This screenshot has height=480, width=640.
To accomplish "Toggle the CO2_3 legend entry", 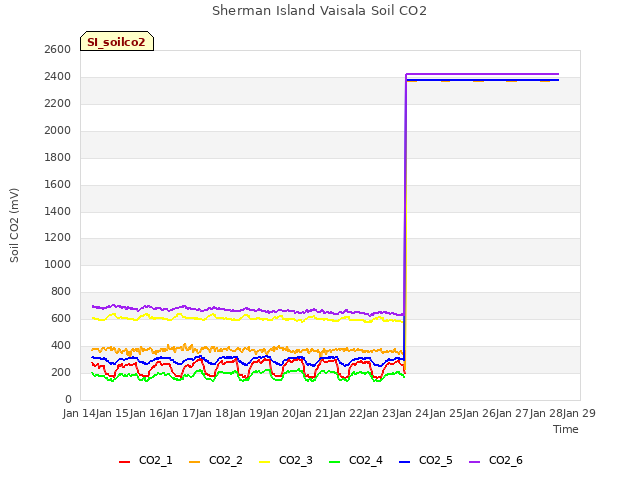I will point(286,460).
